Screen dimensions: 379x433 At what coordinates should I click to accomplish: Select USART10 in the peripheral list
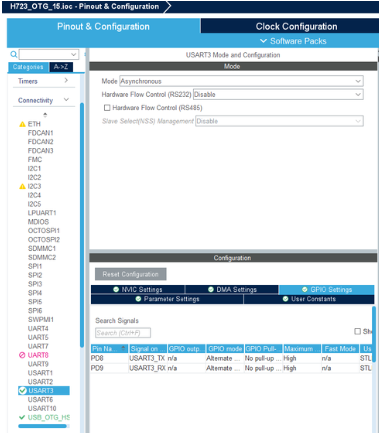(x=42, y=408)
